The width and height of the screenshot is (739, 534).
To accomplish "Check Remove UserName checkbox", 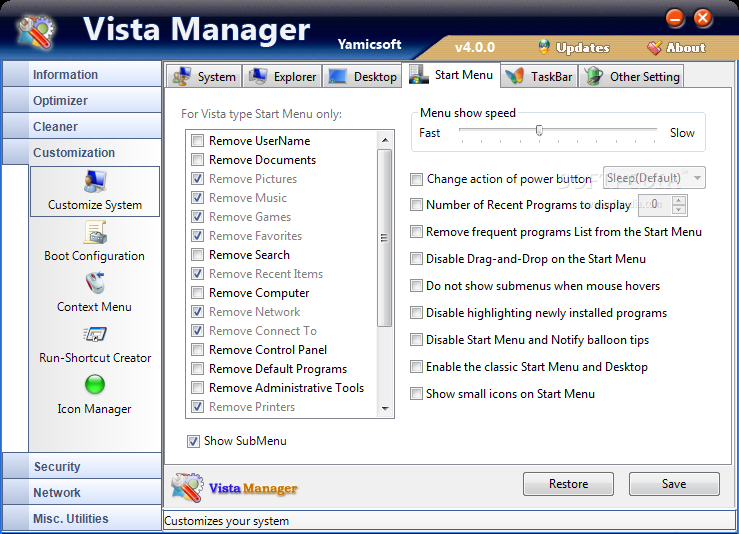I will [197, 141].
